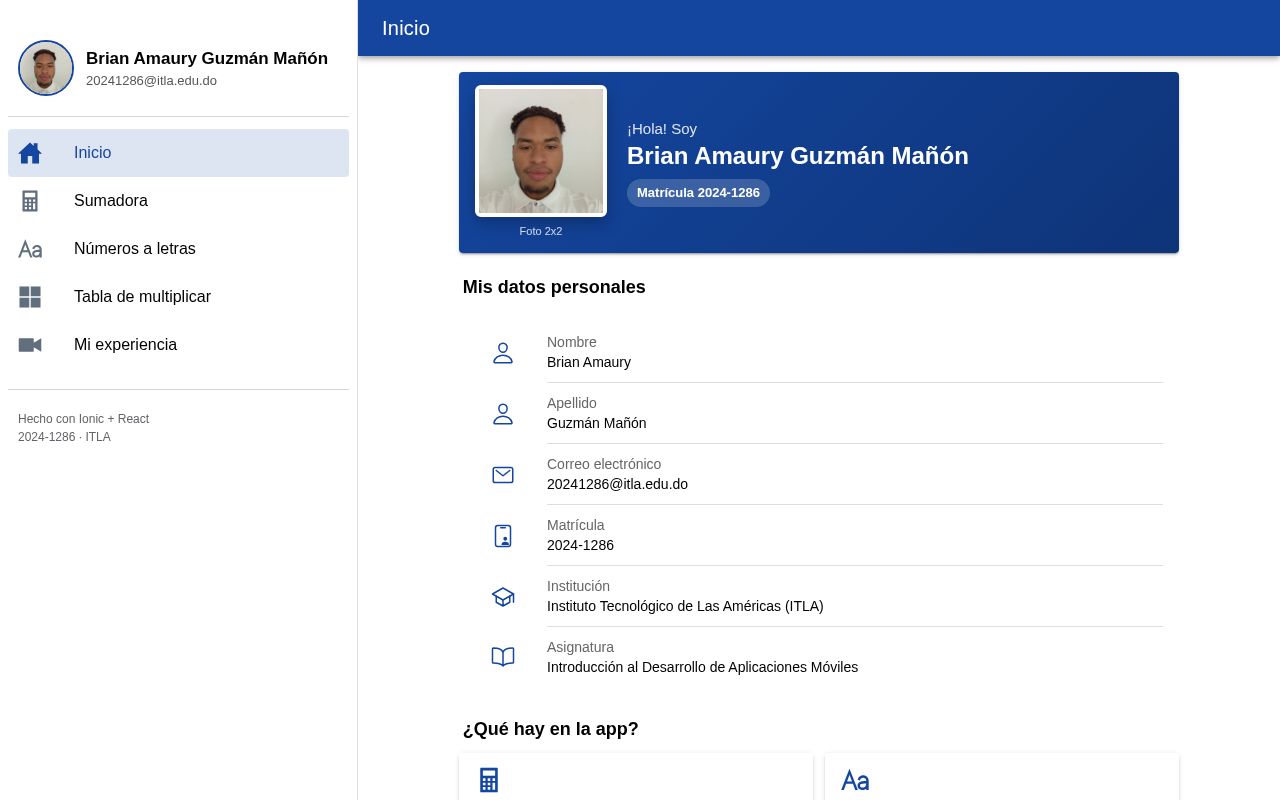Open the Mi experiencia section

178,345
